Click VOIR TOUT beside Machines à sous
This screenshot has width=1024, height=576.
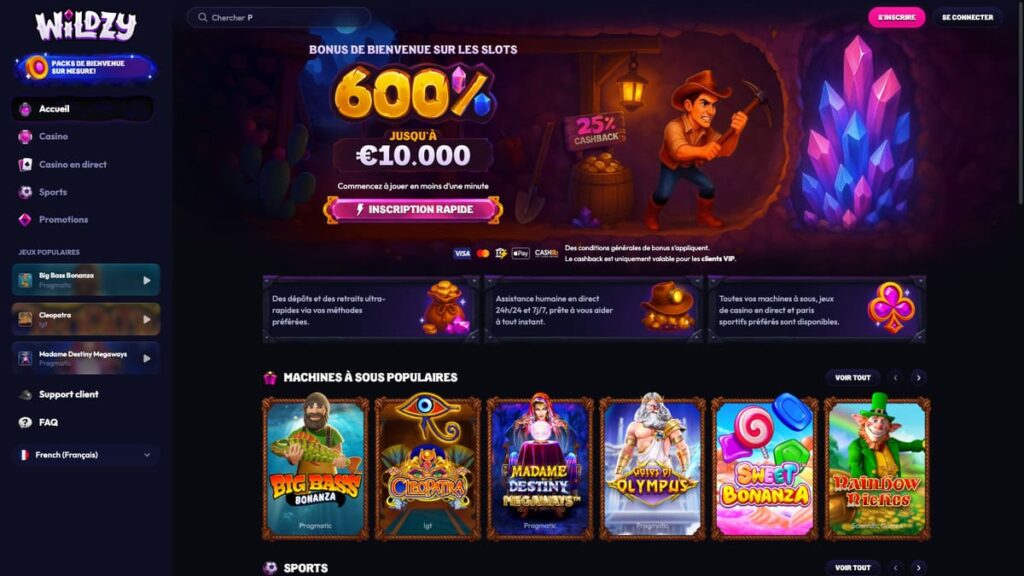click(852, 377)
